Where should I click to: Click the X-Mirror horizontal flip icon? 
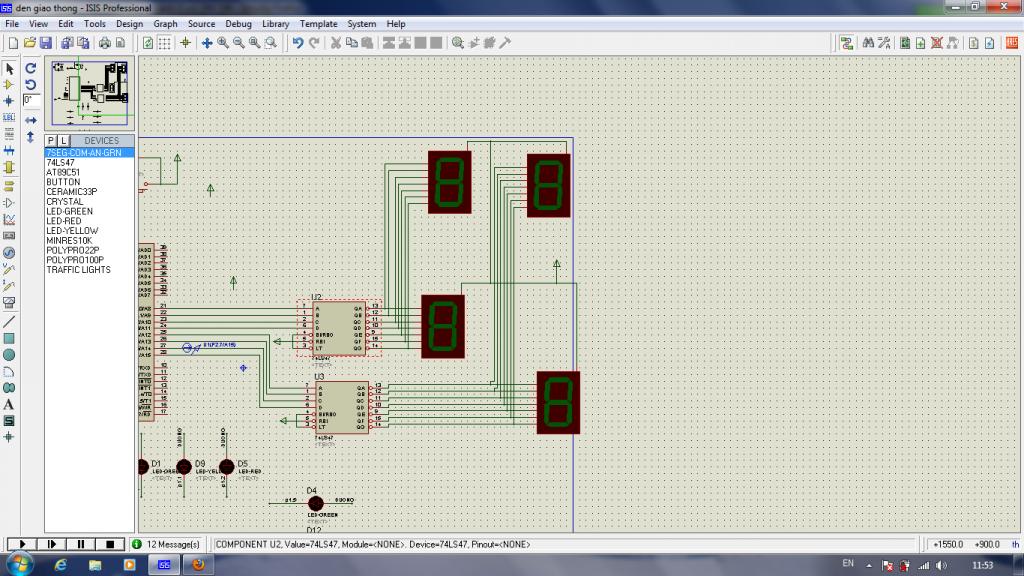[31, 120]
